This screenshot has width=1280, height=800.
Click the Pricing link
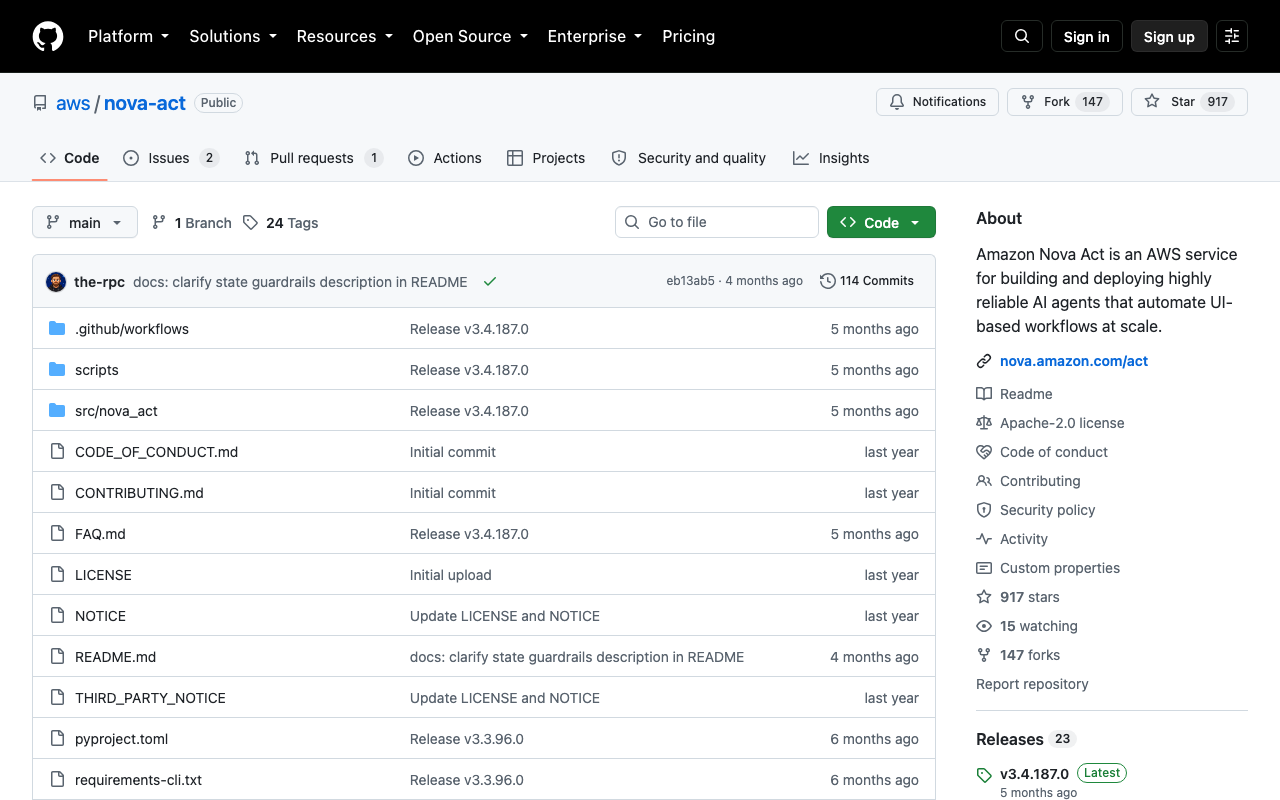(689, 36)
